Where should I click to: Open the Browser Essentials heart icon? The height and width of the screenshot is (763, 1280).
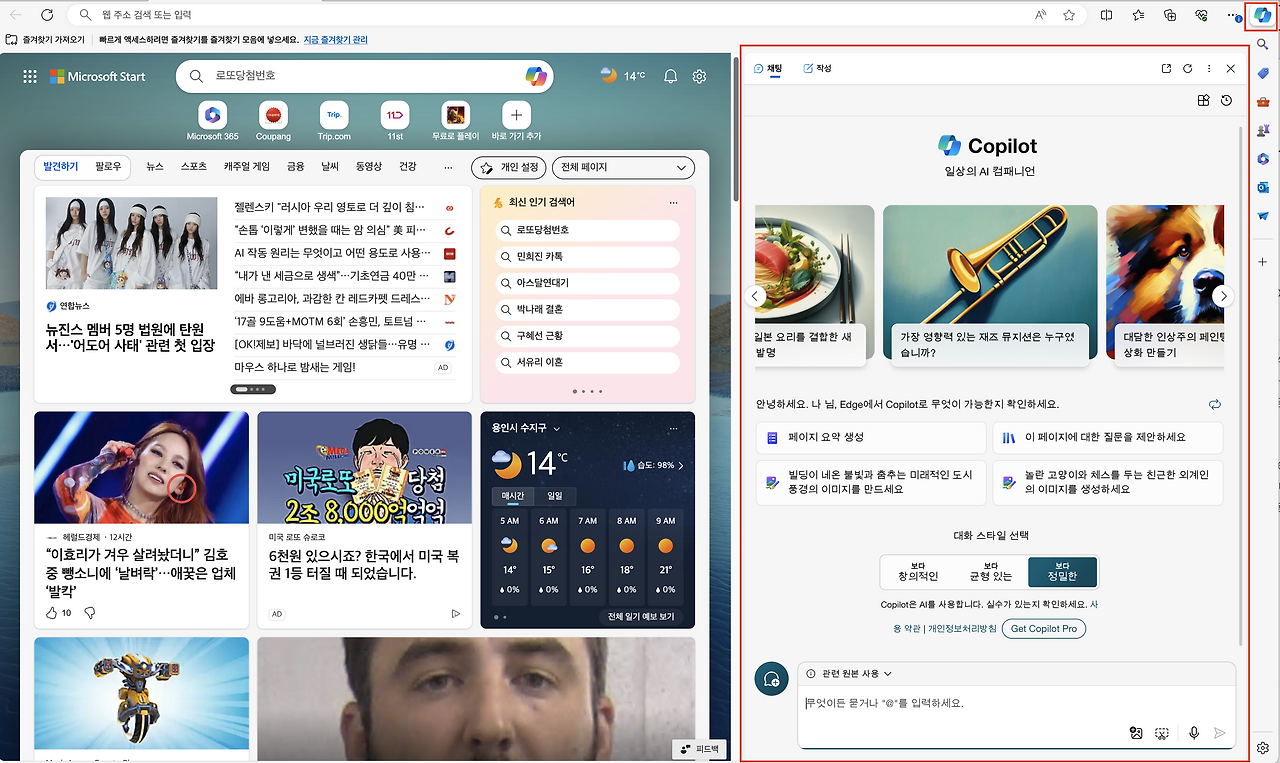tap(1202, 15)
